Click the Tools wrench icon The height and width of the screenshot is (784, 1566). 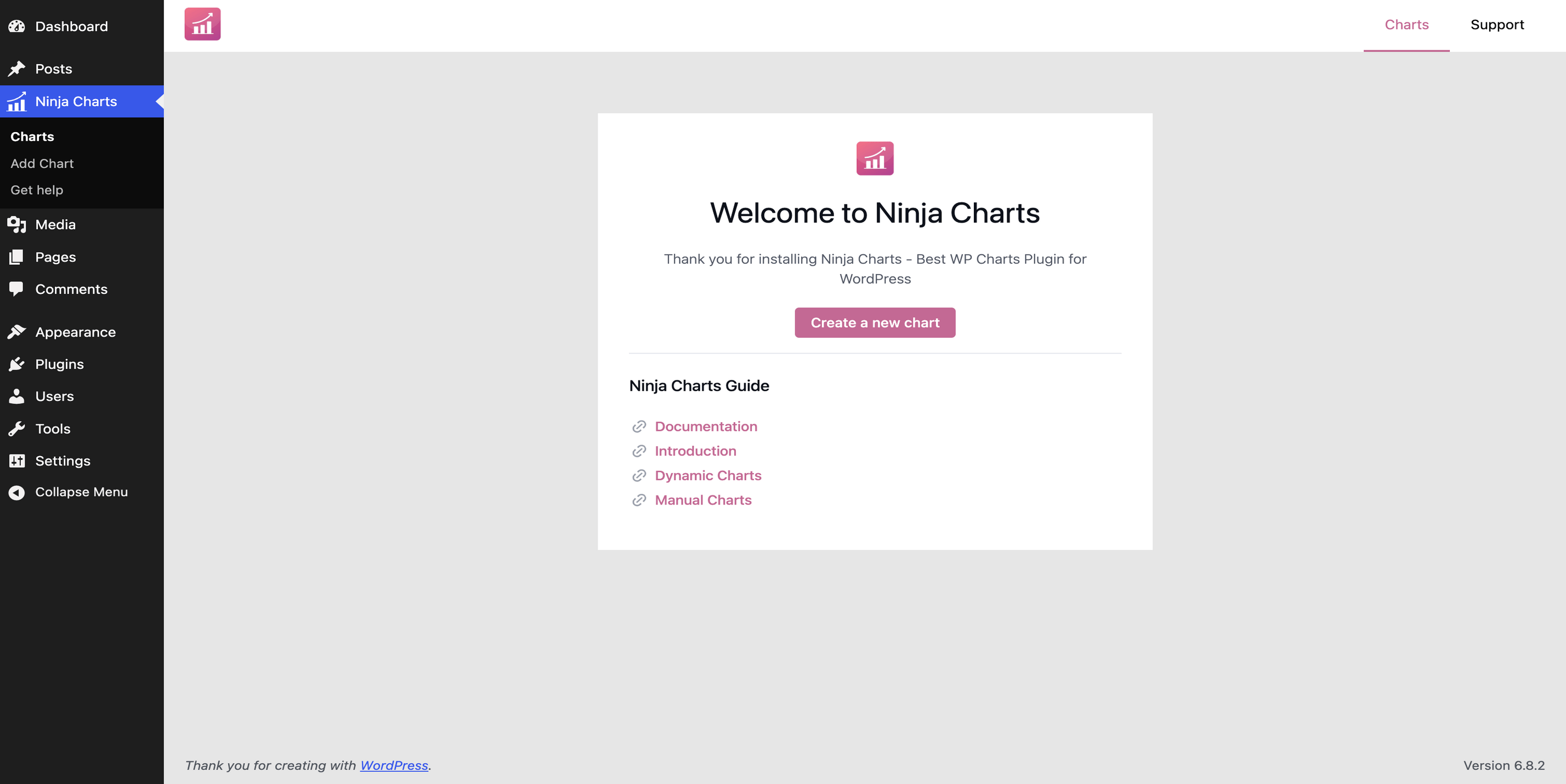point(16,429)
